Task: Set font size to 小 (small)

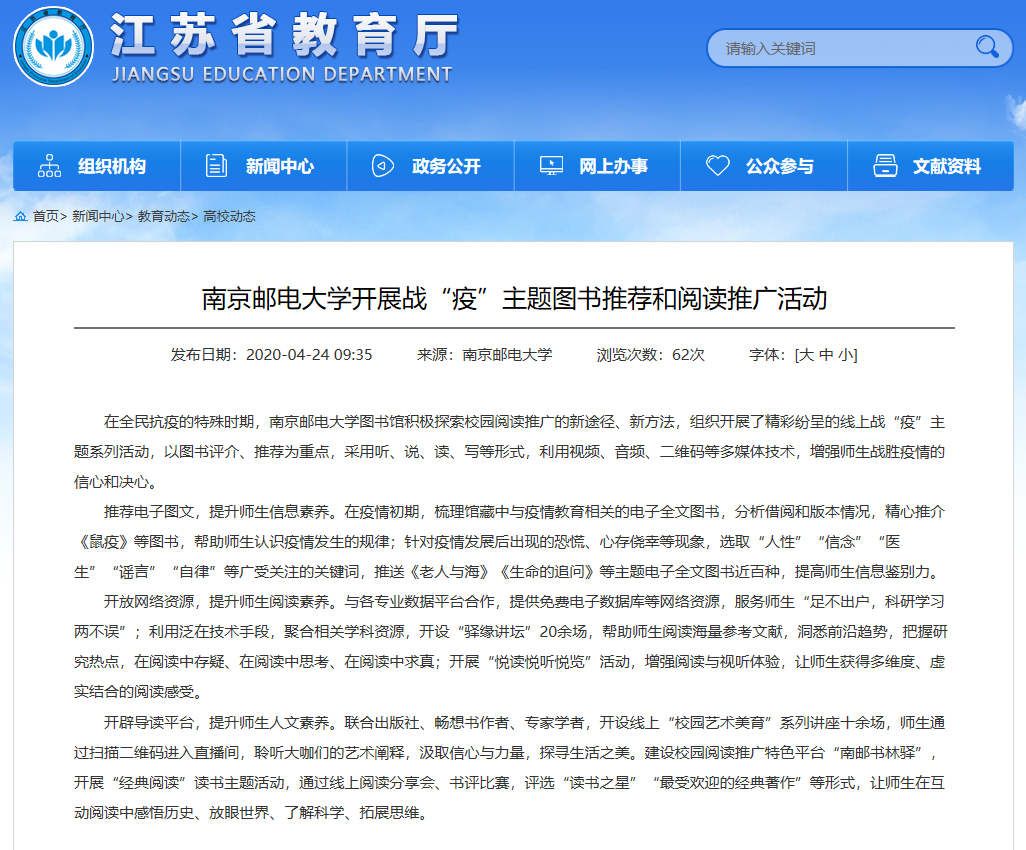Action: [x=846, y=355]
